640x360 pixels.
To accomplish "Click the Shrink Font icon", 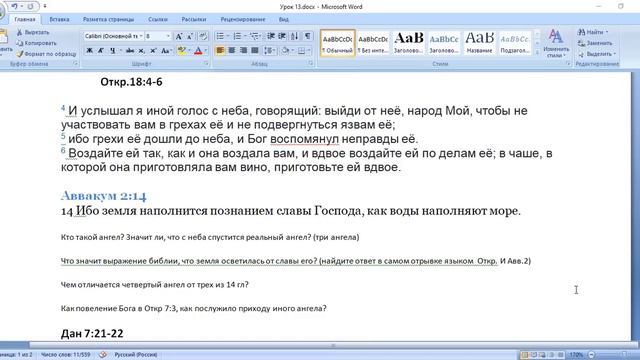I will (190, 36).
